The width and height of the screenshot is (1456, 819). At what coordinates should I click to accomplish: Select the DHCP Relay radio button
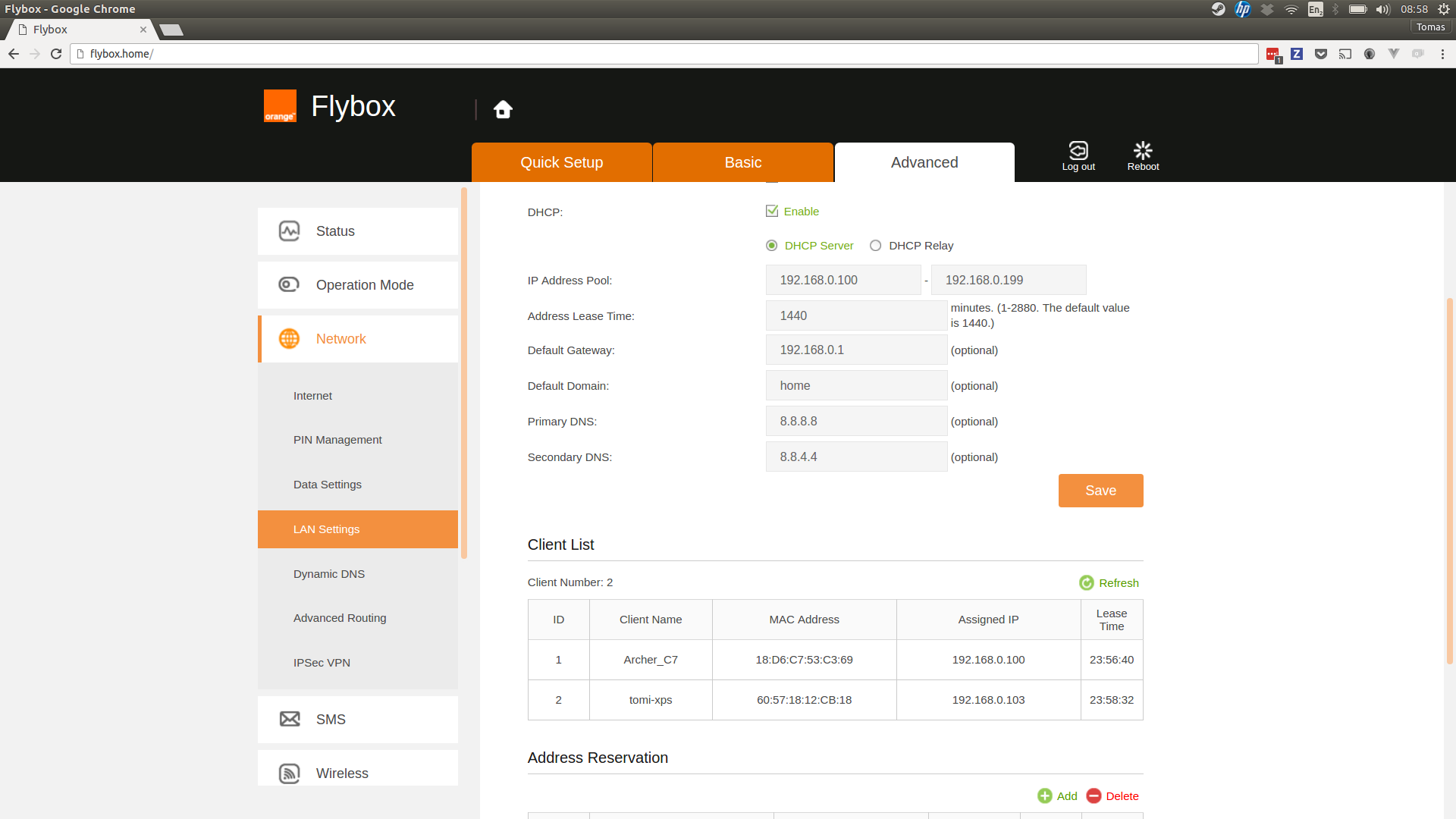click(x=875, y=246)
